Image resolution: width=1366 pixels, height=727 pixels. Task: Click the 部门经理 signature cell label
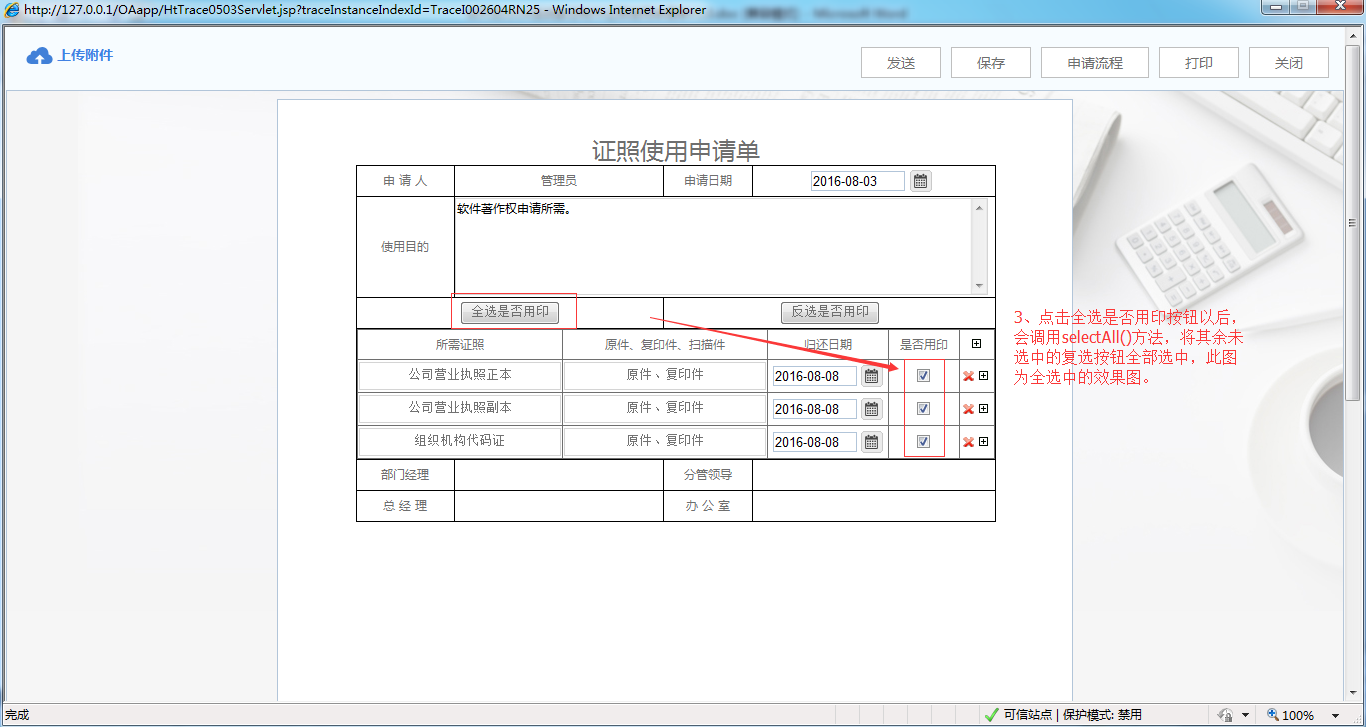(x=405, y=475)
